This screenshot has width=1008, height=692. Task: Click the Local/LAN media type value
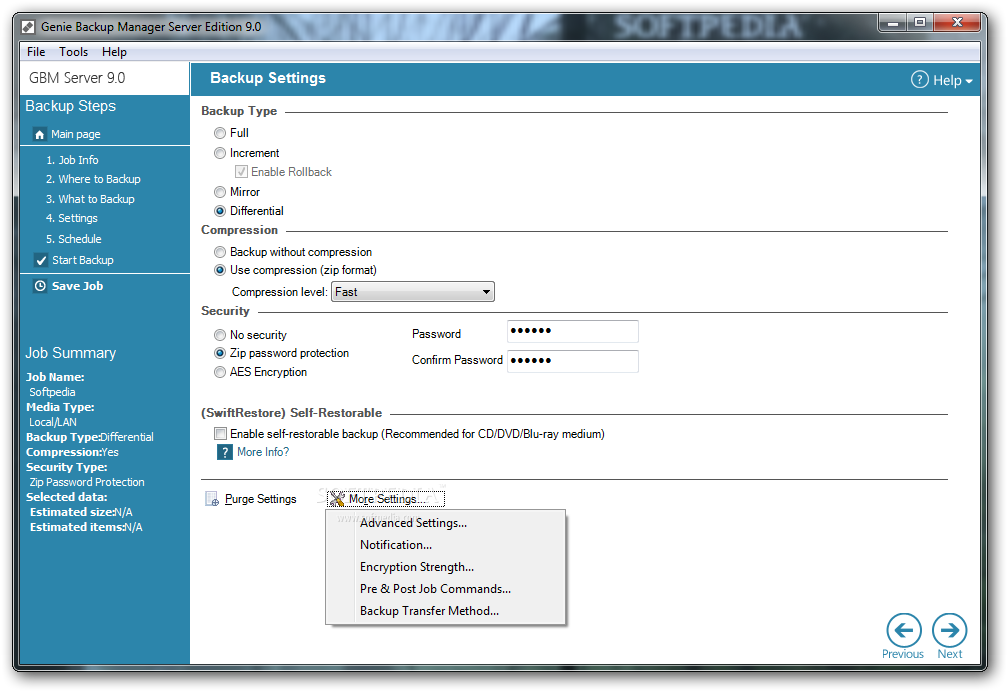[53, 423]
